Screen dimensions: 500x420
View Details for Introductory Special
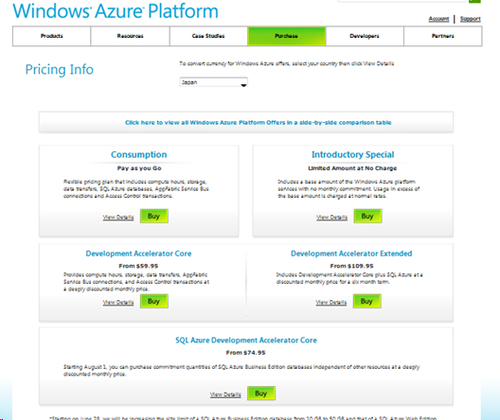click(332, 217)
